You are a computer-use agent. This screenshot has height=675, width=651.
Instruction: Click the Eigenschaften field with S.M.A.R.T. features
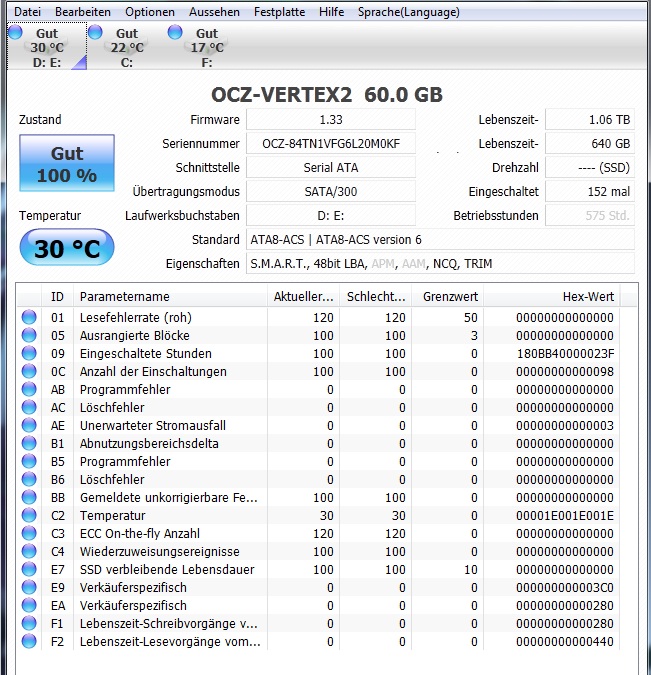coord(440,263)
